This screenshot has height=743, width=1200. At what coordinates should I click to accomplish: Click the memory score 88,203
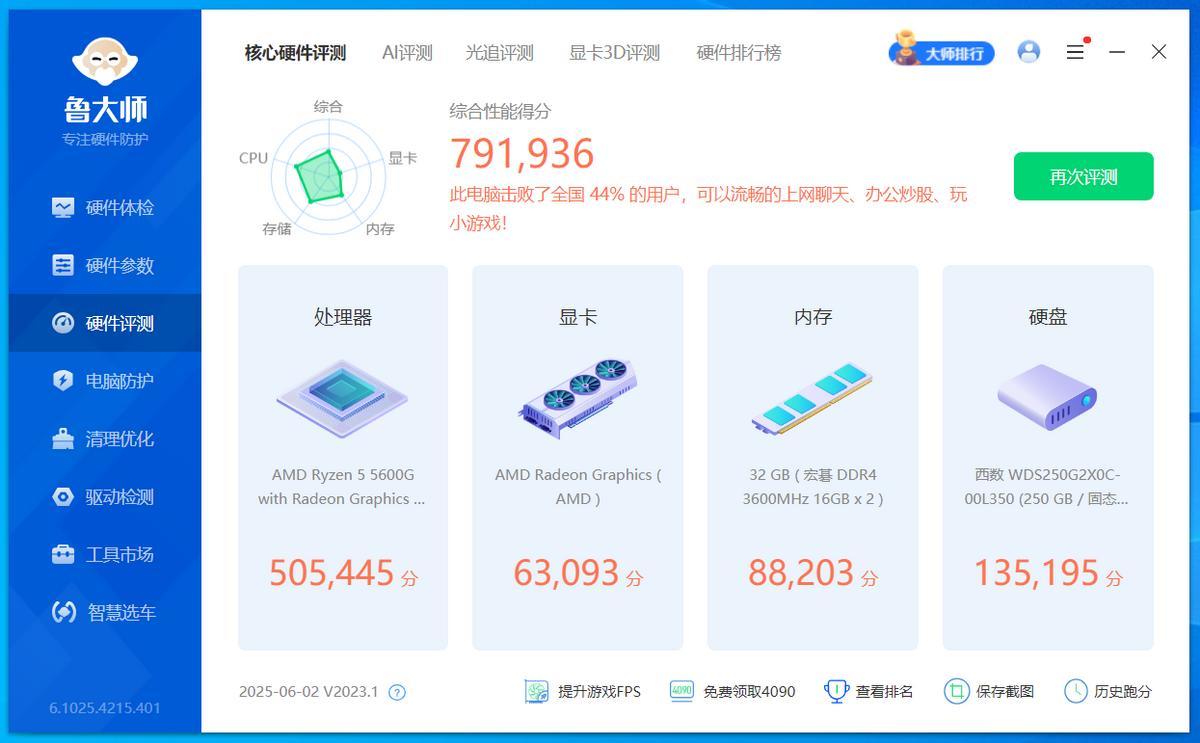(801, 573)
